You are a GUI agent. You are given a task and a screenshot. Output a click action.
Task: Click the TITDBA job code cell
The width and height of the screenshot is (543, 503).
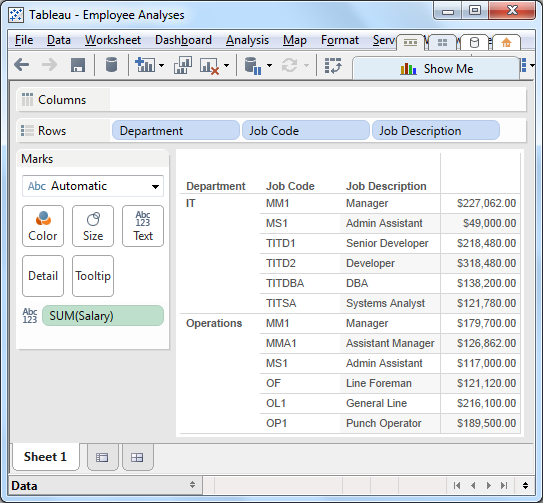coord(285,283)
